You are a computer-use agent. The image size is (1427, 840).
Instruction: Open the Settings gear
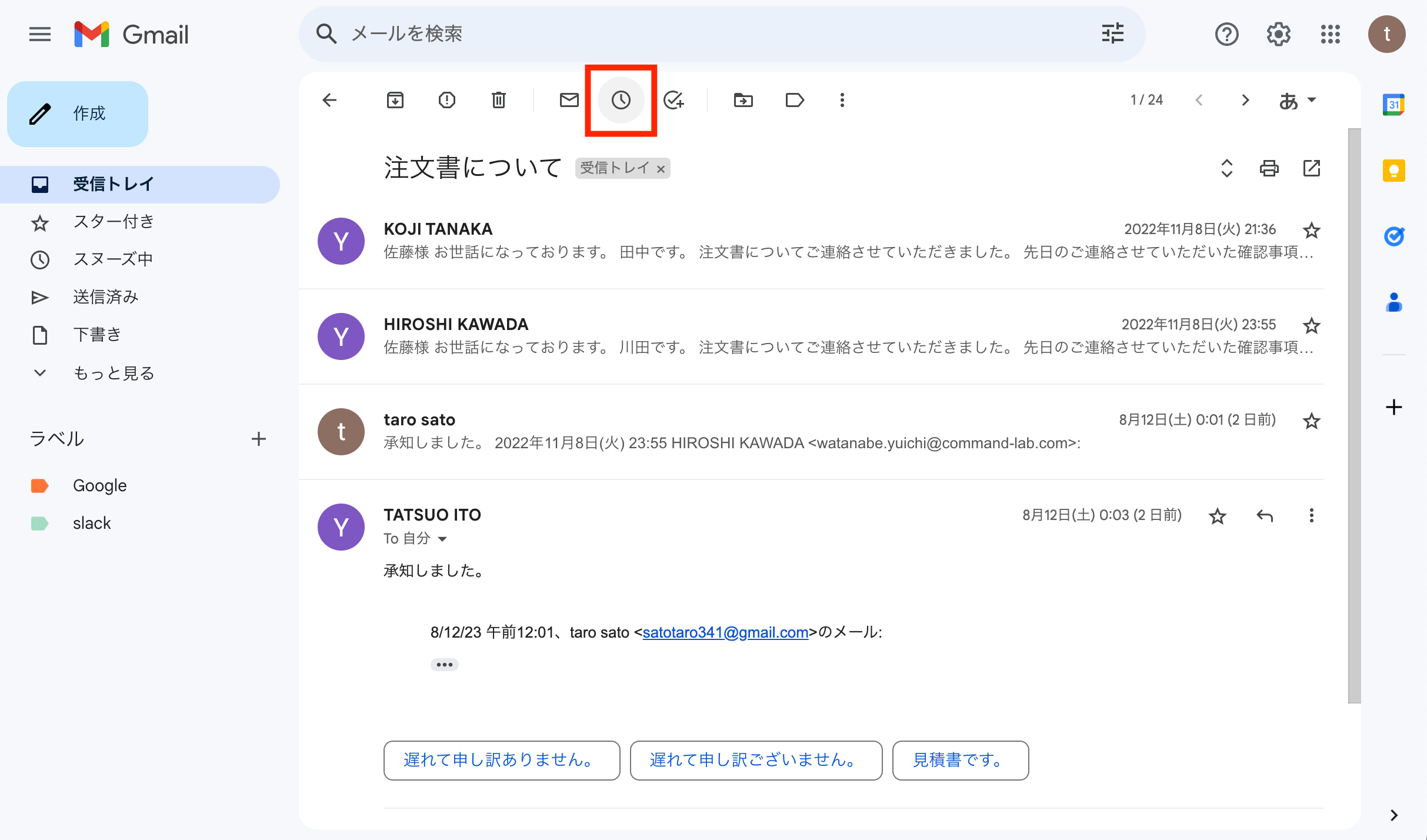1278,34
